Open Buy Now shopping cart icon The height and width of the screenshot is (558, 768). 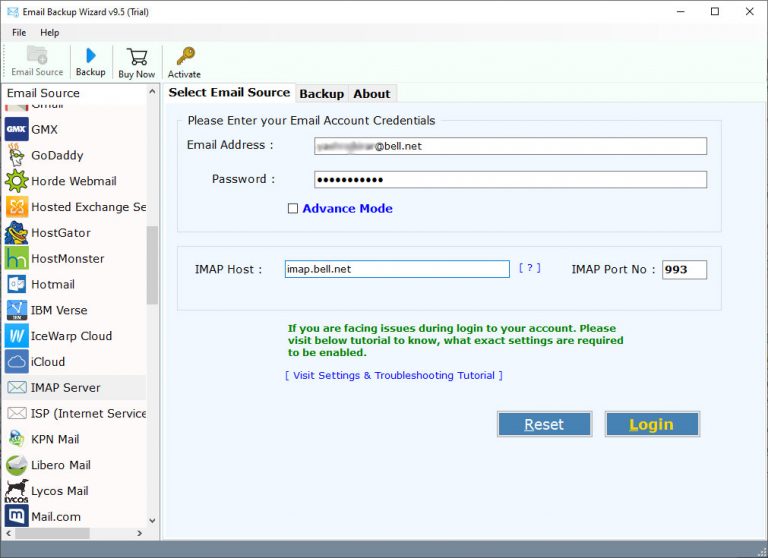(137, 56)
